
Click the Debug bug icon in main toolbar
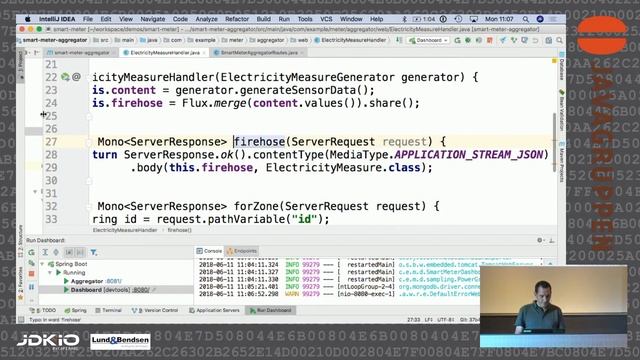click(468, 40)
